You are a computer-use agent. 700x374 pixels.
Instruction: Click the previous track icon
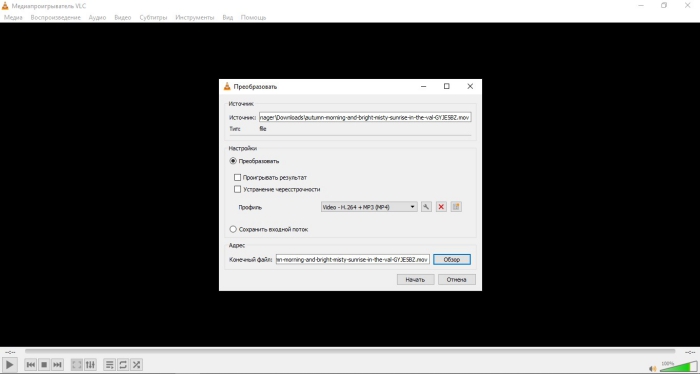pyautogui.click(x=31, y=365)
